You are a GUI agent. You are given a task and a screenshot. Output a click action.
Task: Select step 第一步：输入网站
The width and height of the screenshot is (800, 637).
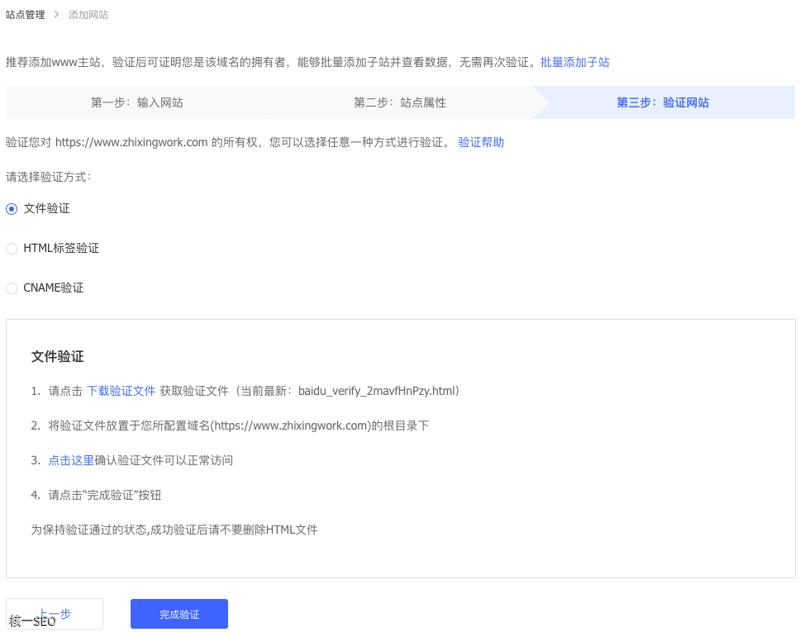tap(139, 103)
